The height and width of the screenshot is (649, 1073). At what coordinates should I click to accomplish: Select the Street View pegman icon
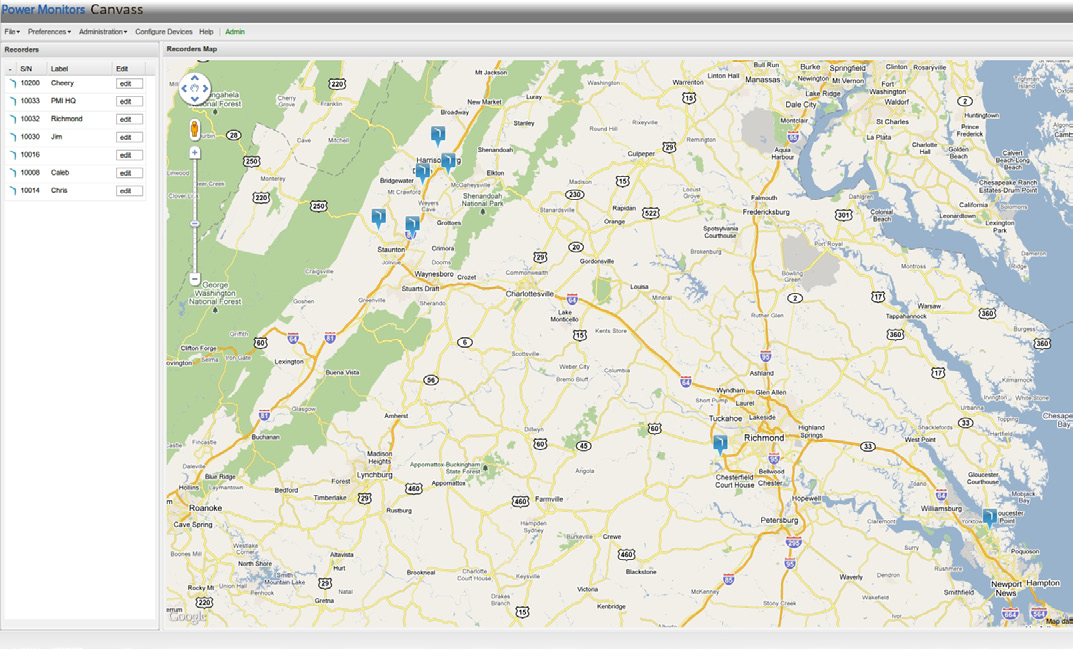[x=194, y=127]
